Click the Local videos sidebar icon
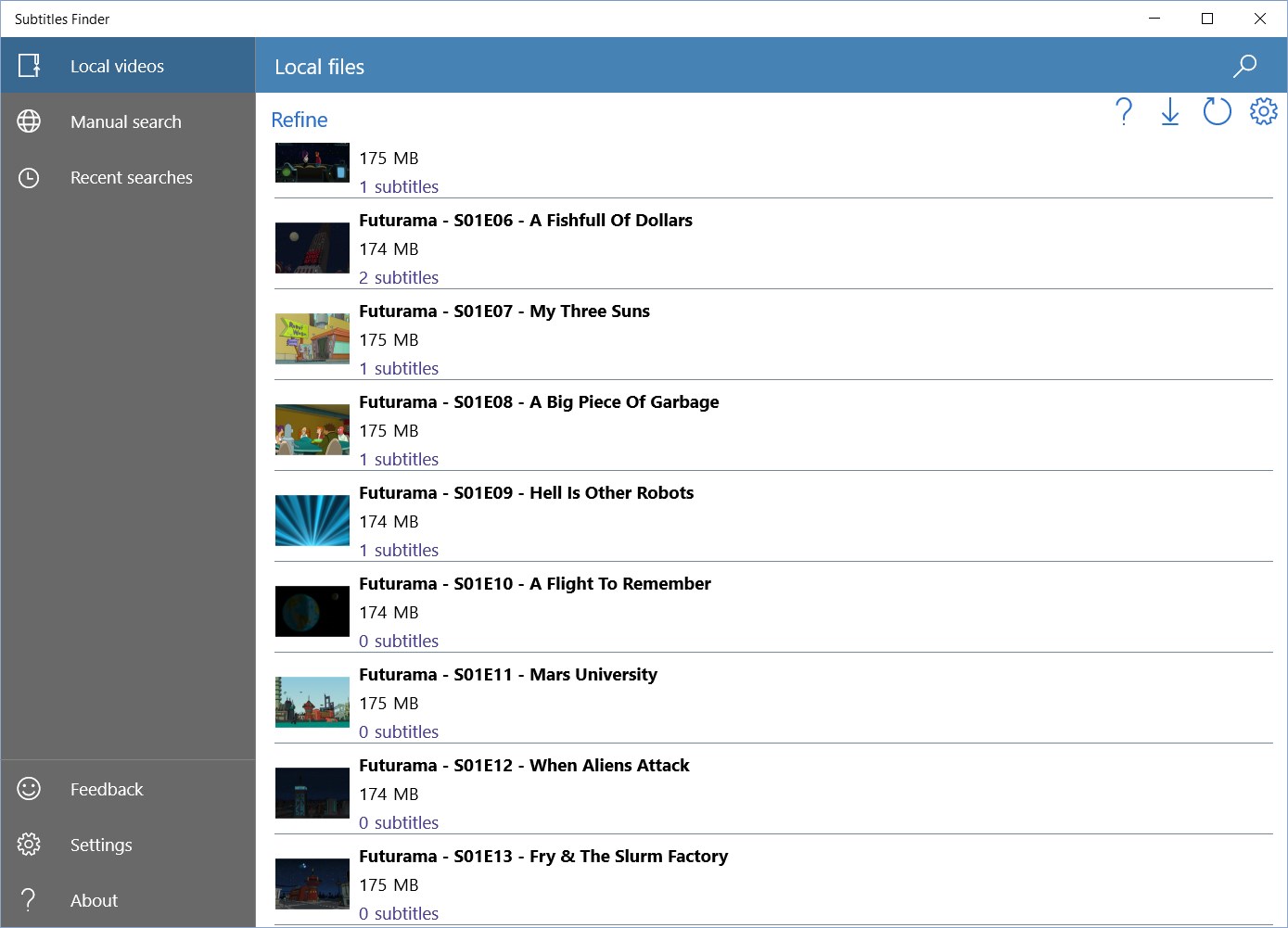Image resolution: width=1288 pixels, height=928 pixels. pos(29,66)
